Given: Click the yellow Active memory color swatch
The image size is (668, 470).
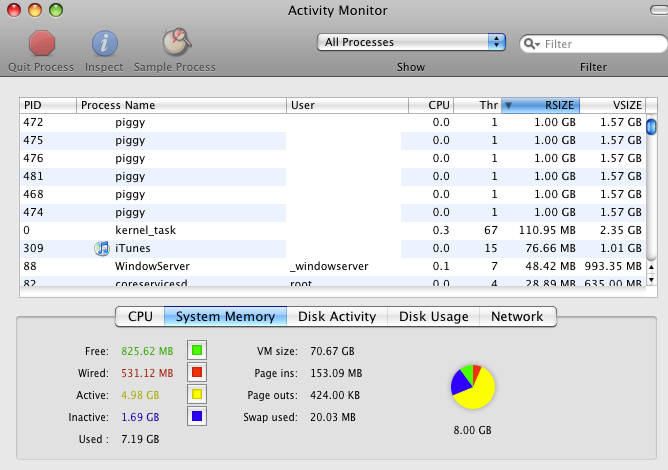Looking at the screenshot, I should [x=197, y=395].
